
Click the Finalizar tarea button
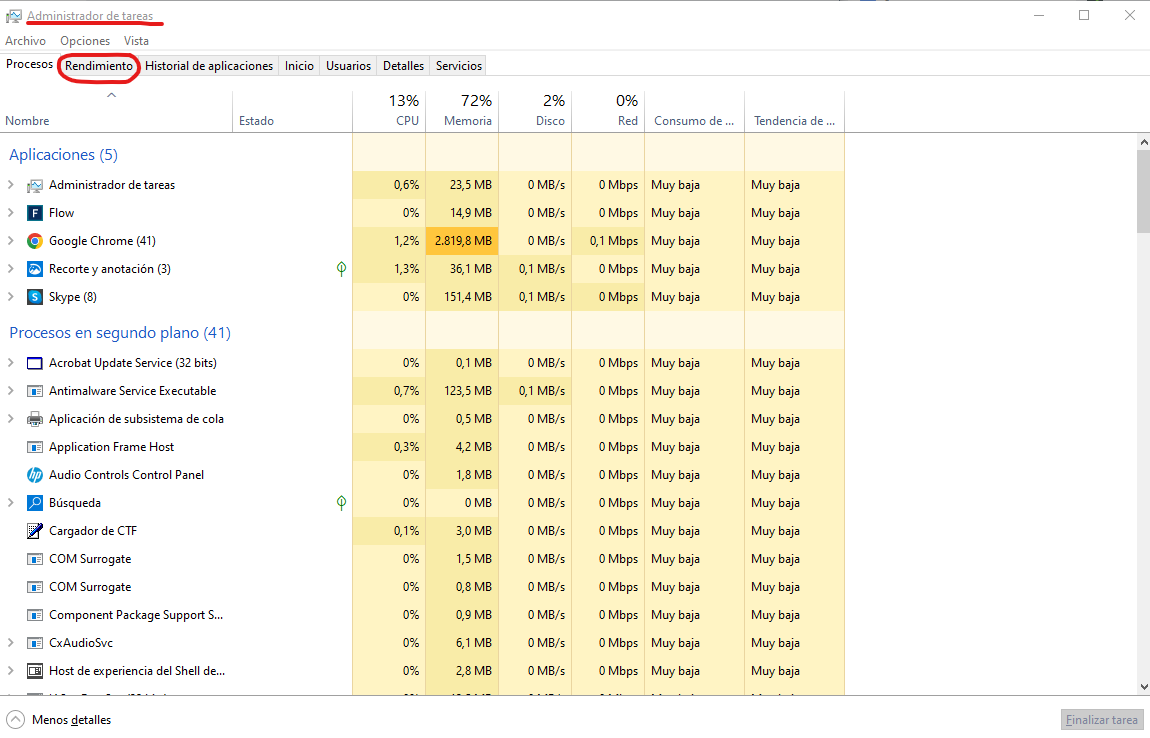1101,720
